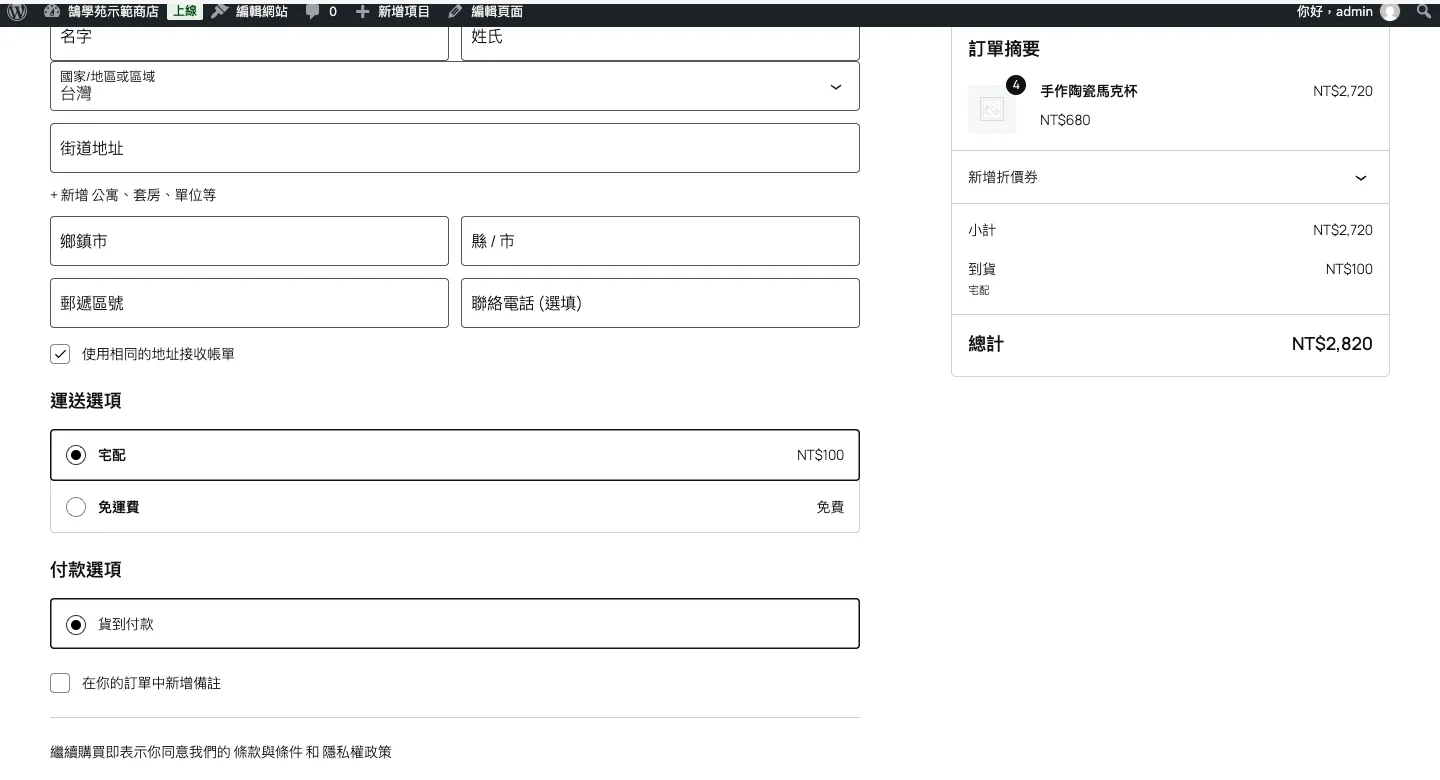The width and height of the screenshot is (1440, 780).
Task: Open the 鵠學苑示範商店 site menu
Action: [101, 12]
